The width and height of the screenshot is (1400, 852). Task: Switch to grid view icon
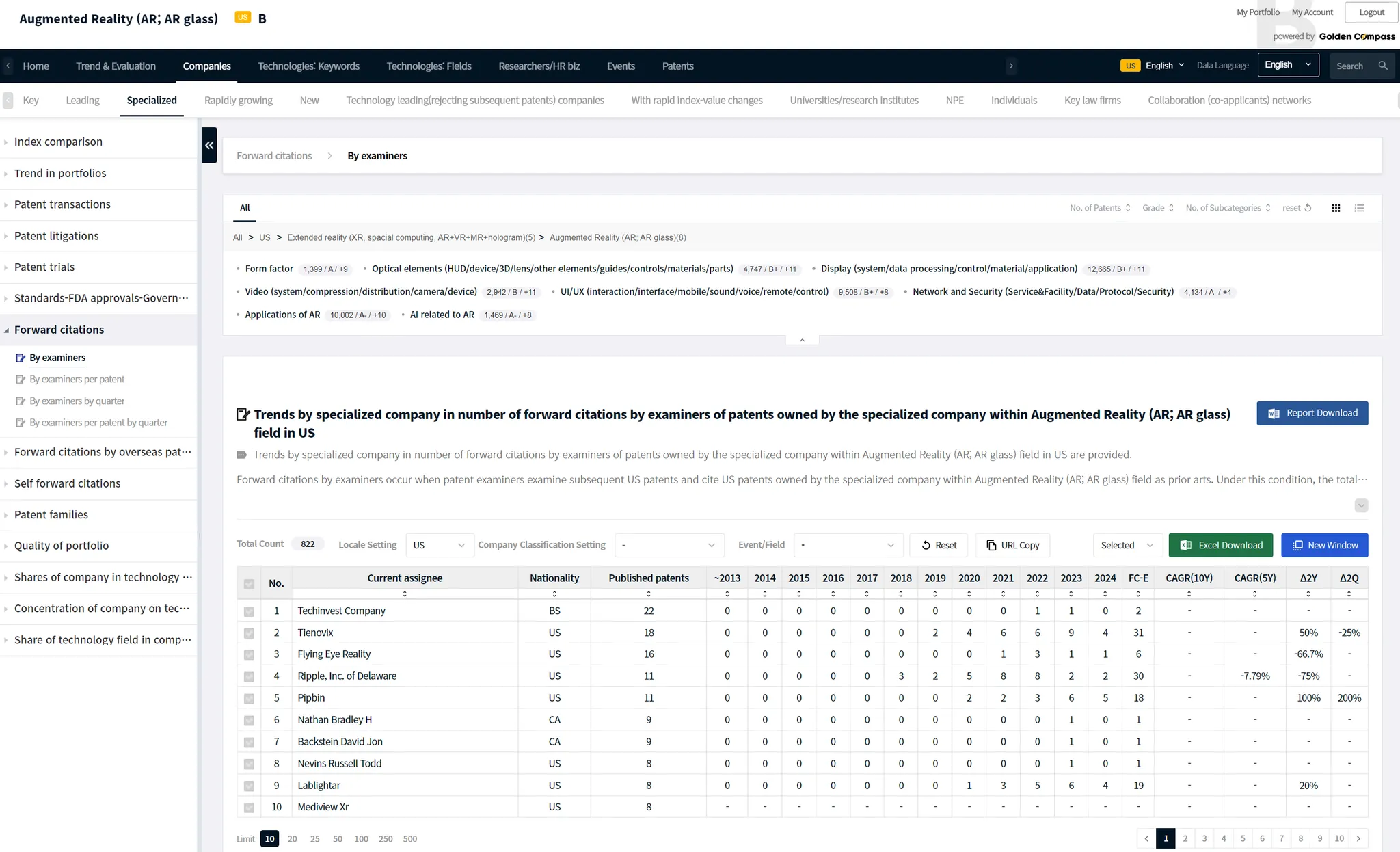[1336, 208]
